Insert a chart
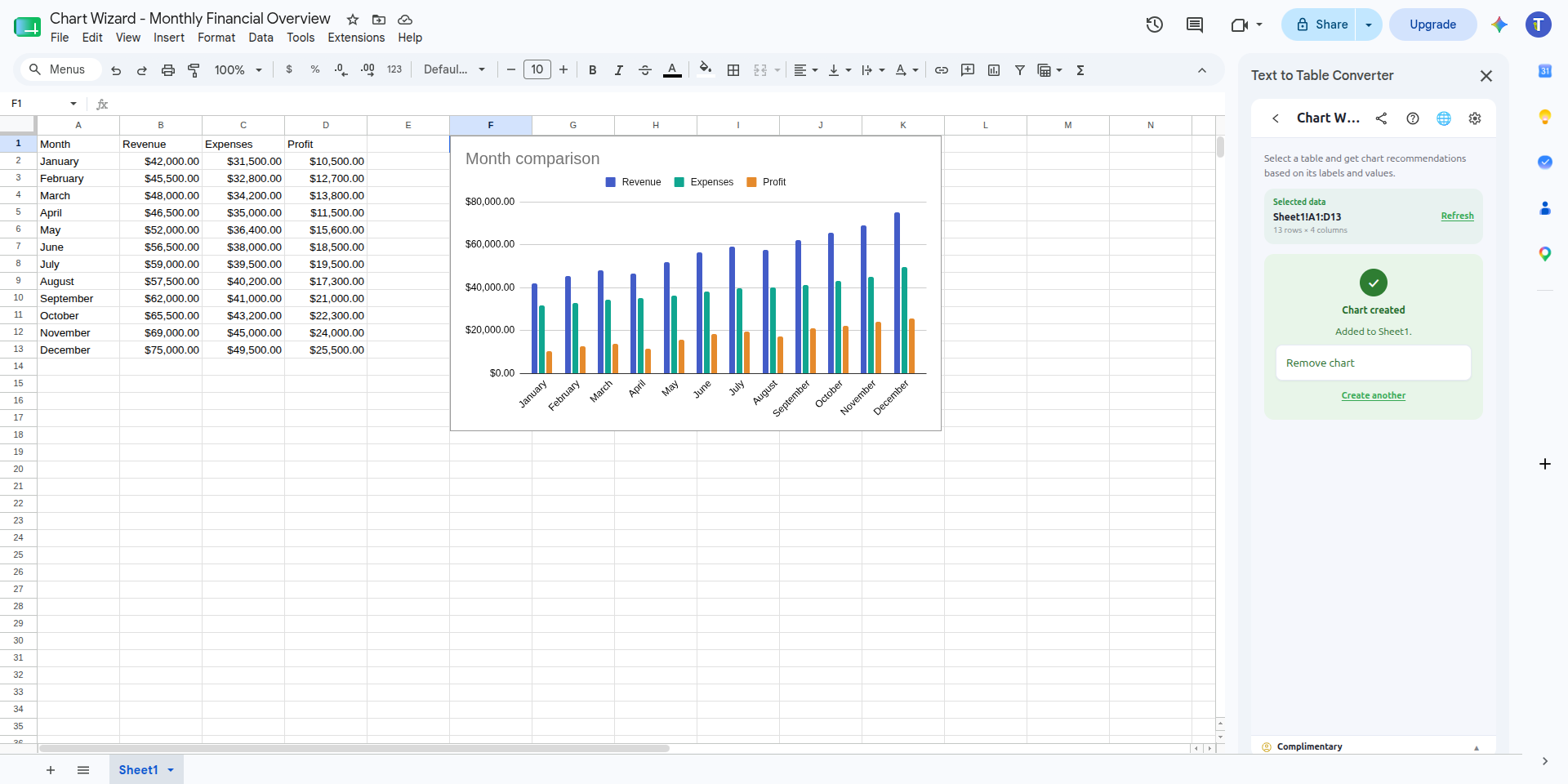1568x784 pixels. click(994, 70)
